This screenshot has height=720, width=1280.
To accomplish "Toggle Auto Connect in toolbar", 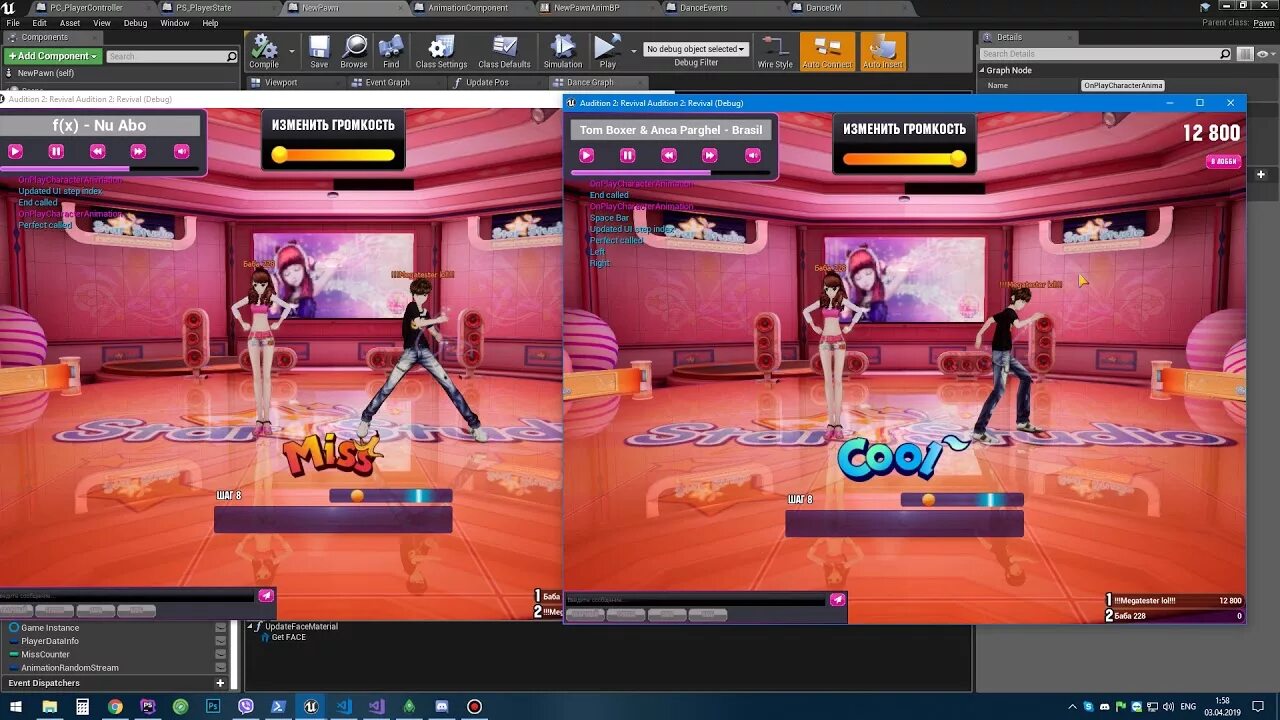I will pos(827,52).
